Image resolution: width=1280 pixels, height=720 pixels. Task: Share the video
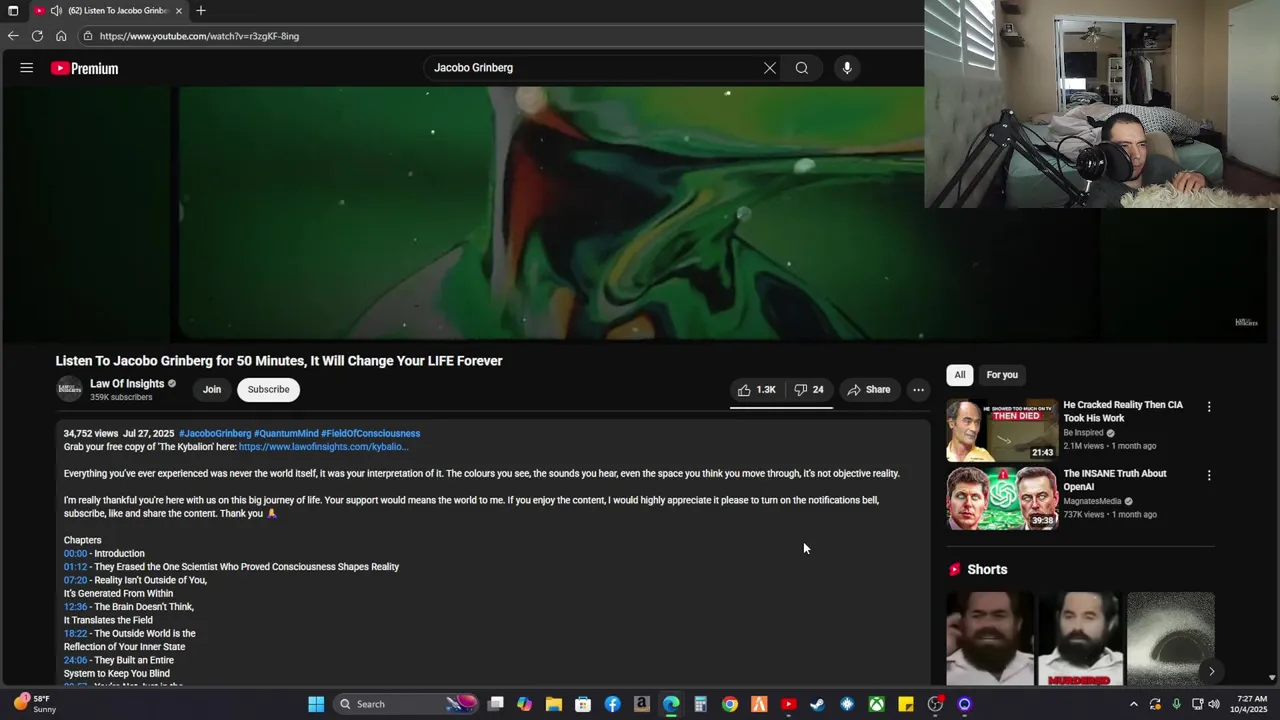pyautogui.click(x=868, y=390)
